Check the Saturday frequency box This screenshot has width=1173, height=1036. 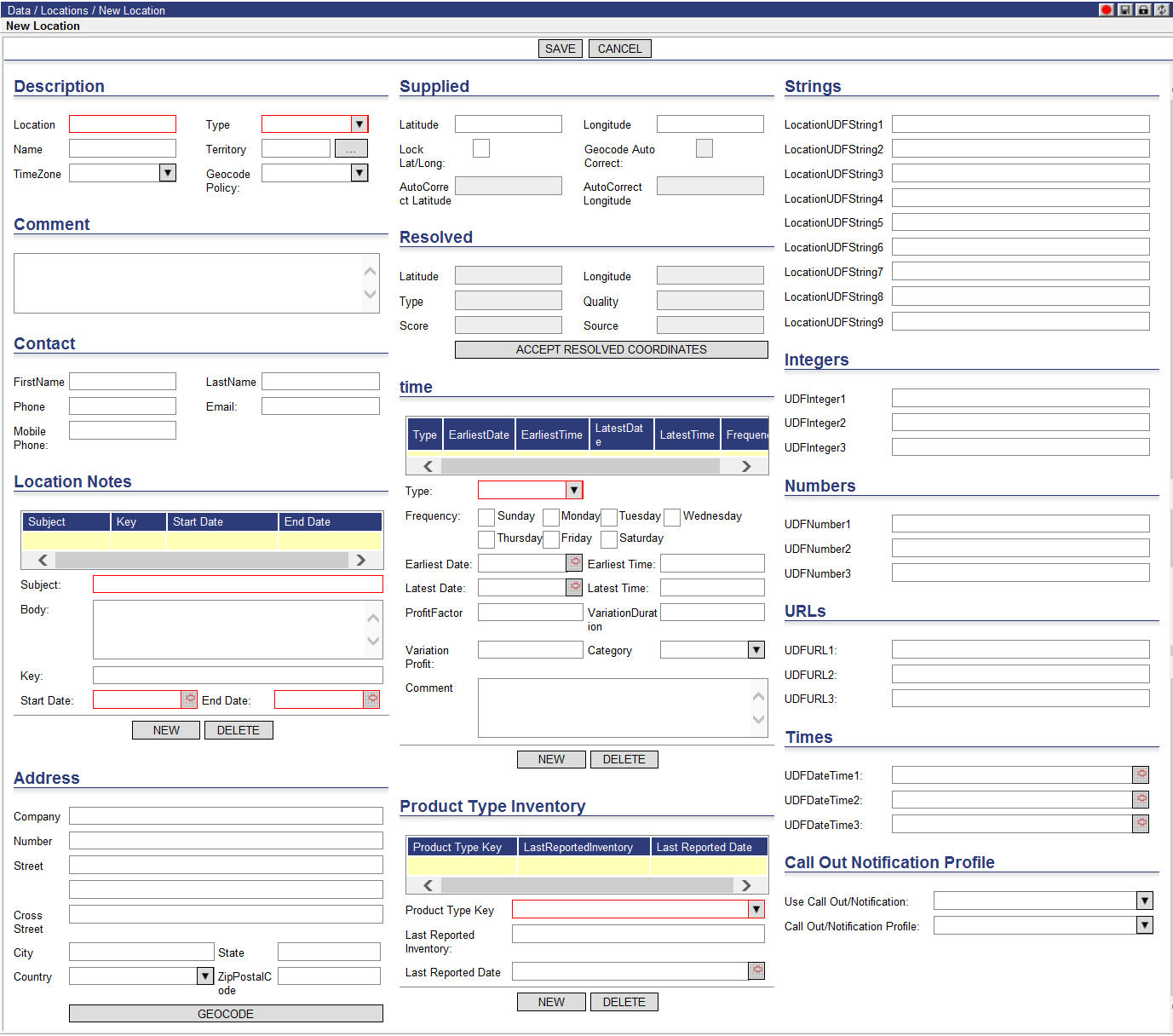pyautogui.click(x=608, y=539)
